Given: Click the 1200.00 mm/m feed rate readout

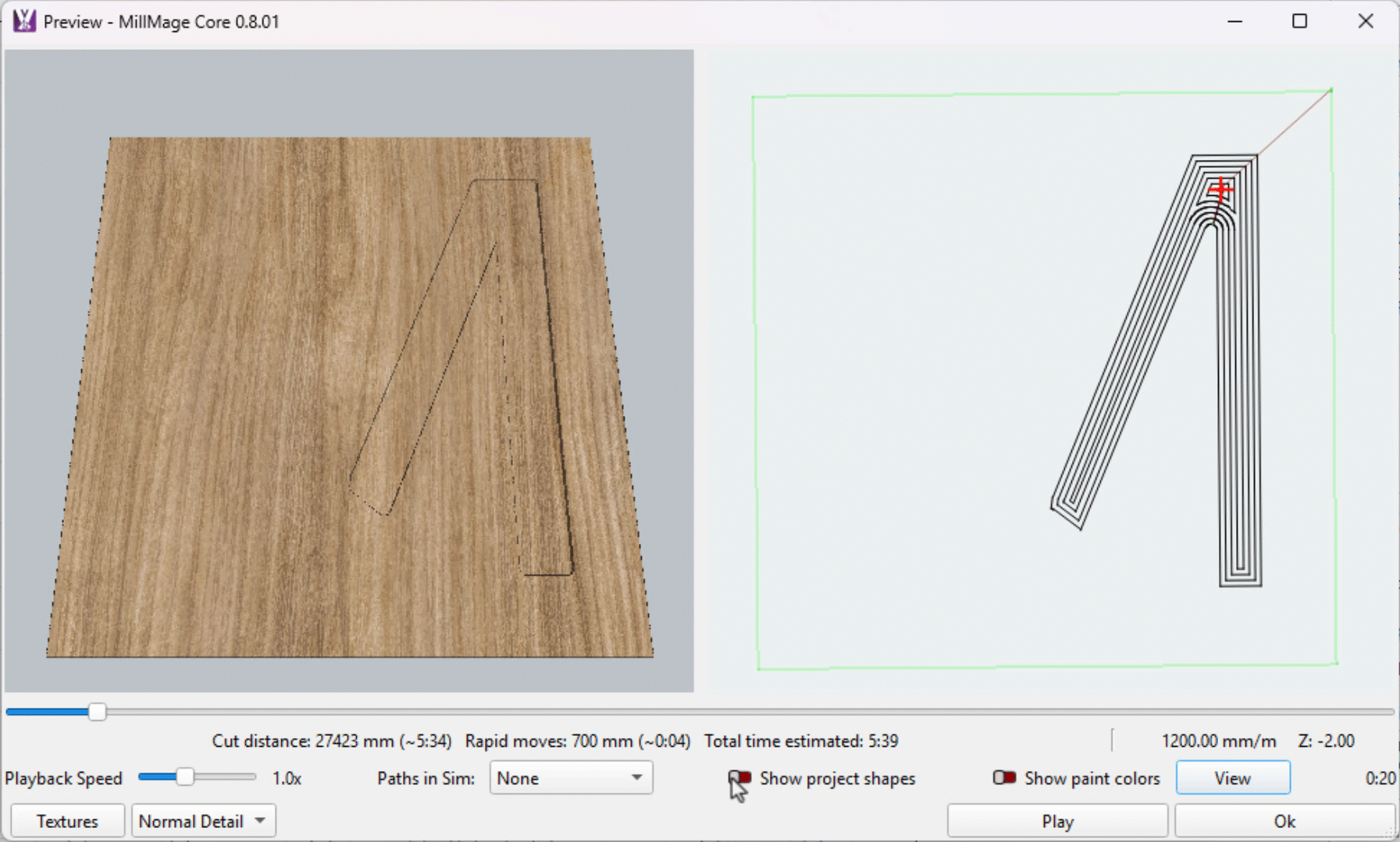Looking at the screenshot, I should coord(1218,741).
